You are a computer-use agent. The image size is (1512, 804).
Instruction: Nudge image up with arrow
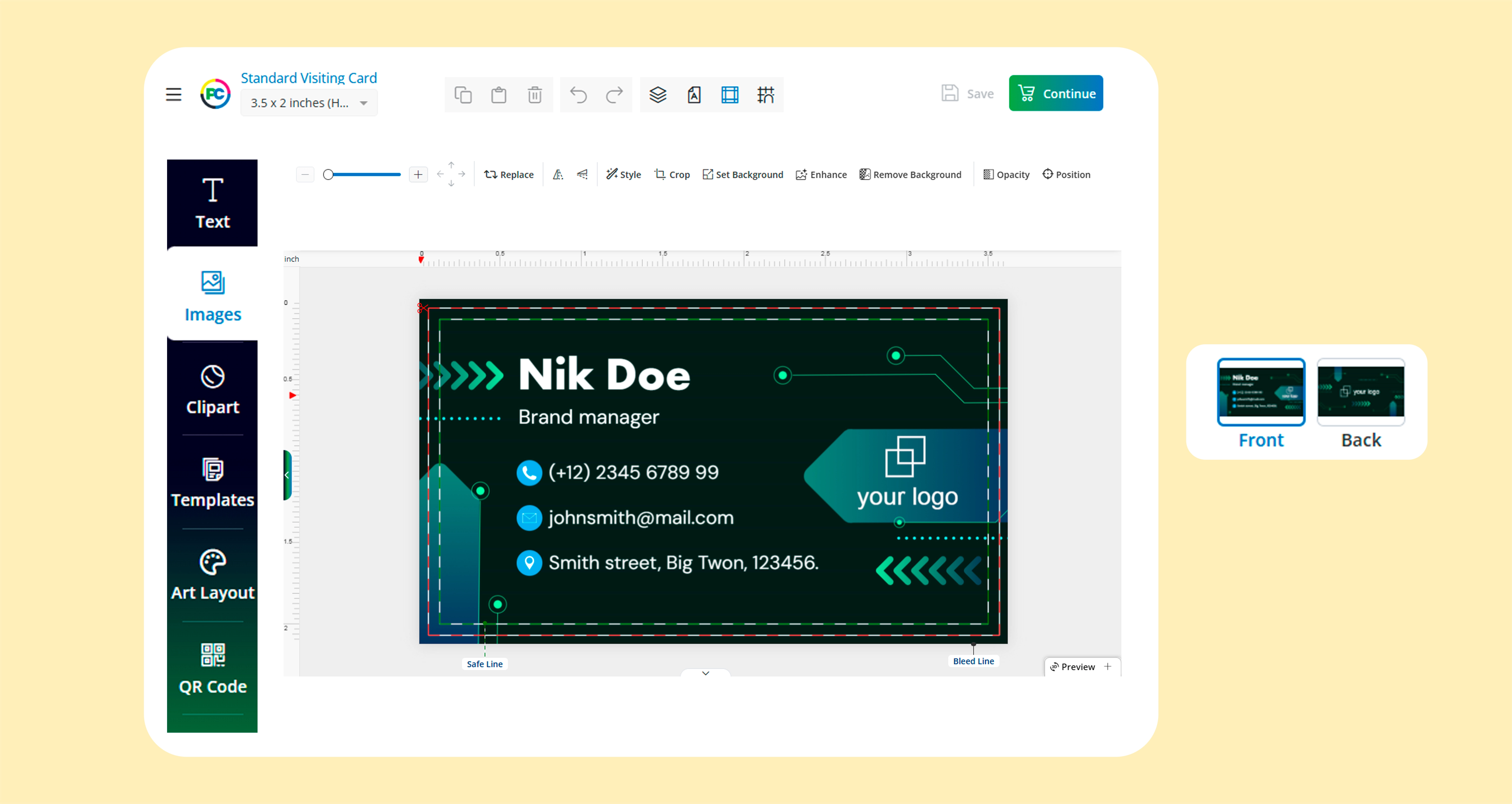[451, 165]
